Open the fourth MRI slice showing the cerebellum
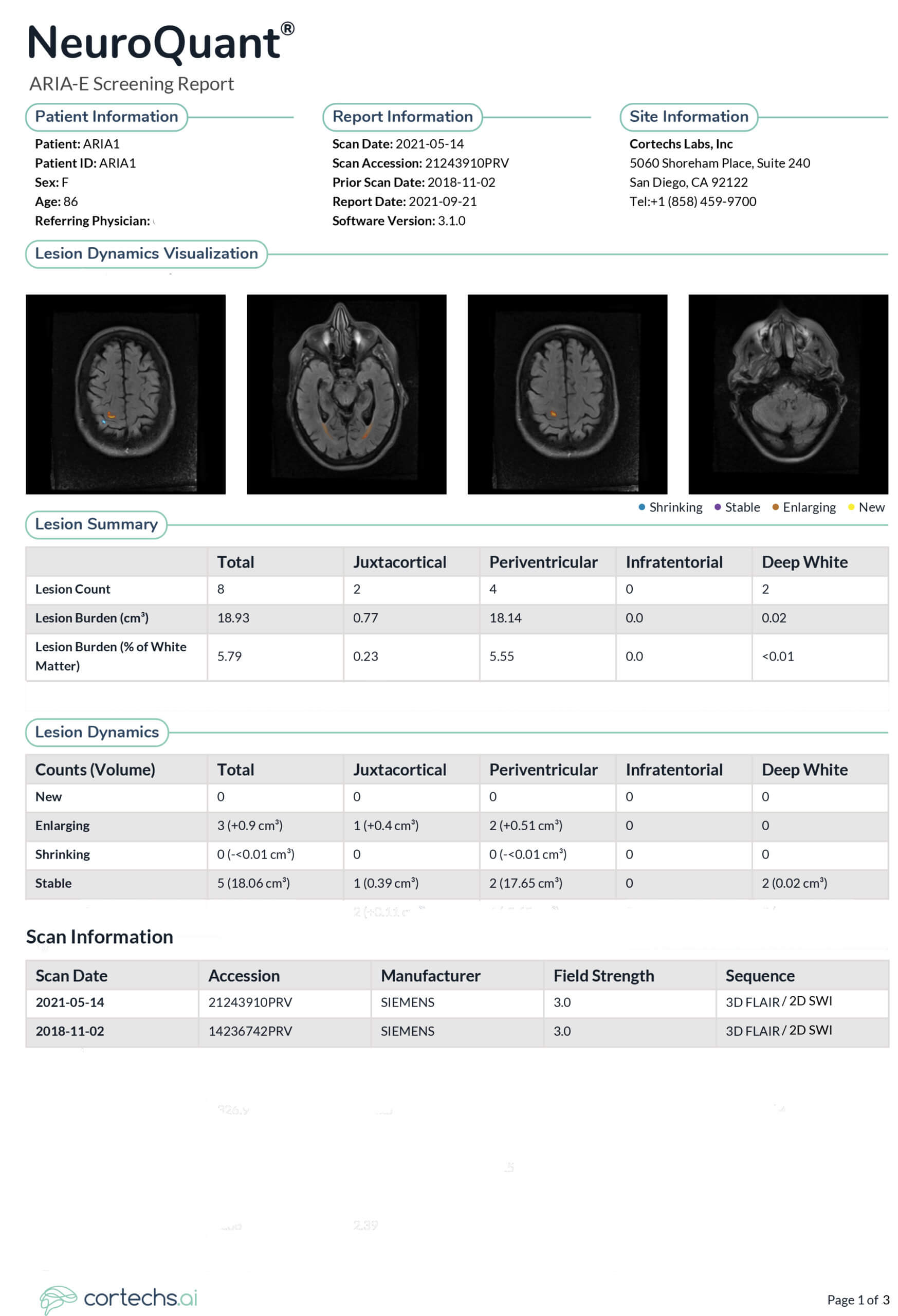The height and width of the screenshot is (1316, 898). click(x=788, y=394)
